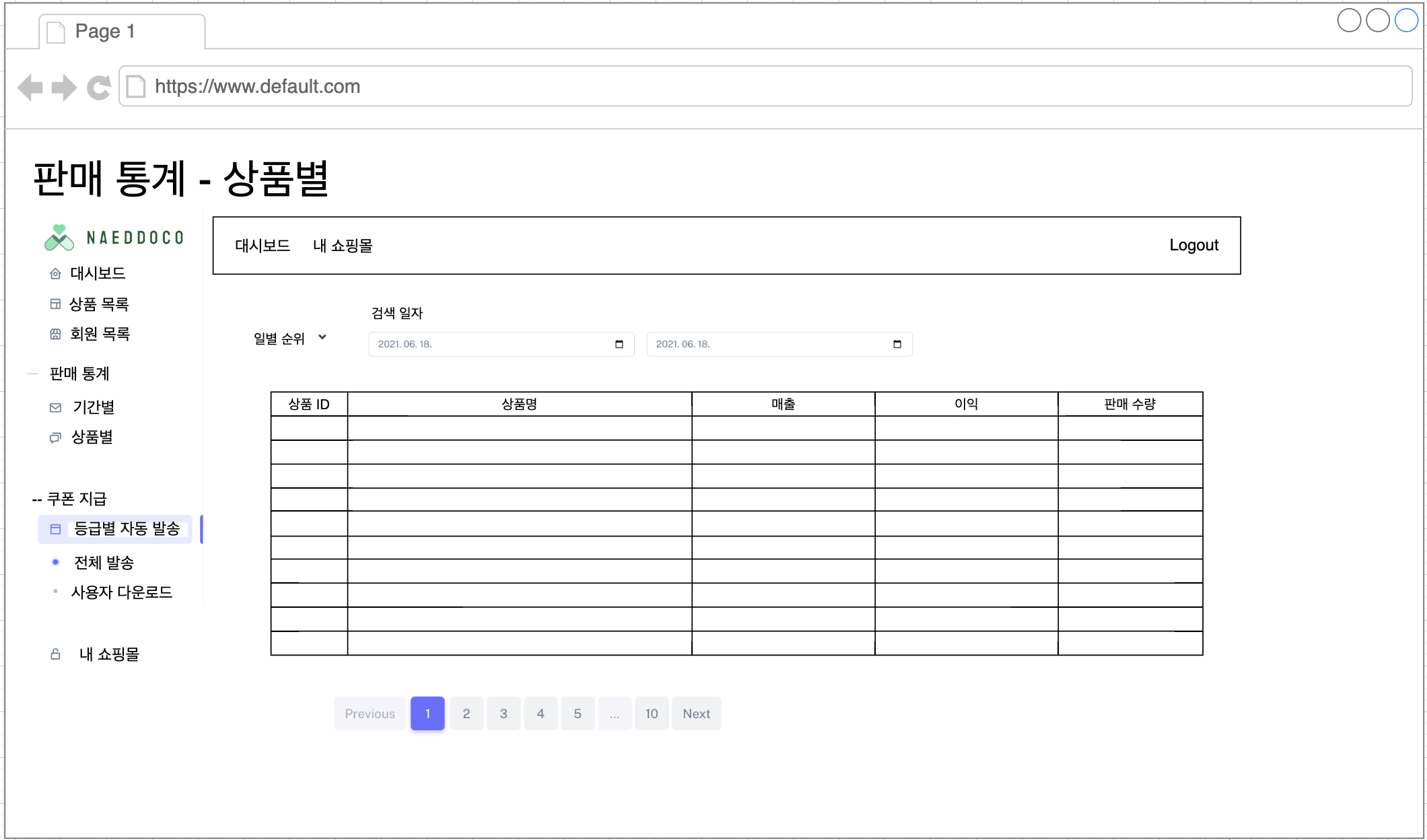1427x840 pixels.
Task: Click the icon beside 회원 목록
Action: pyautogui.click(x=56, y=334)
